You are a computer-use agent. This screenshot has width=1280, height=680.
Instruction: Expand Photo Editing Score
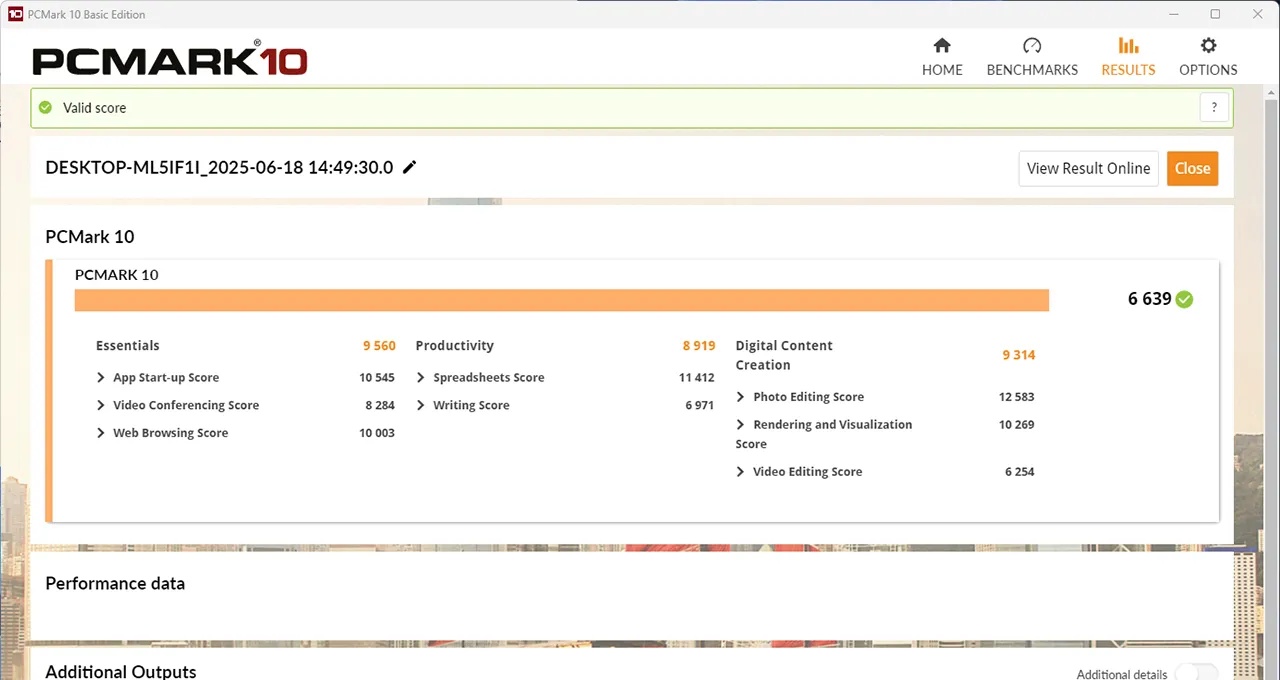pyautogui.click(x=741, y=397)
